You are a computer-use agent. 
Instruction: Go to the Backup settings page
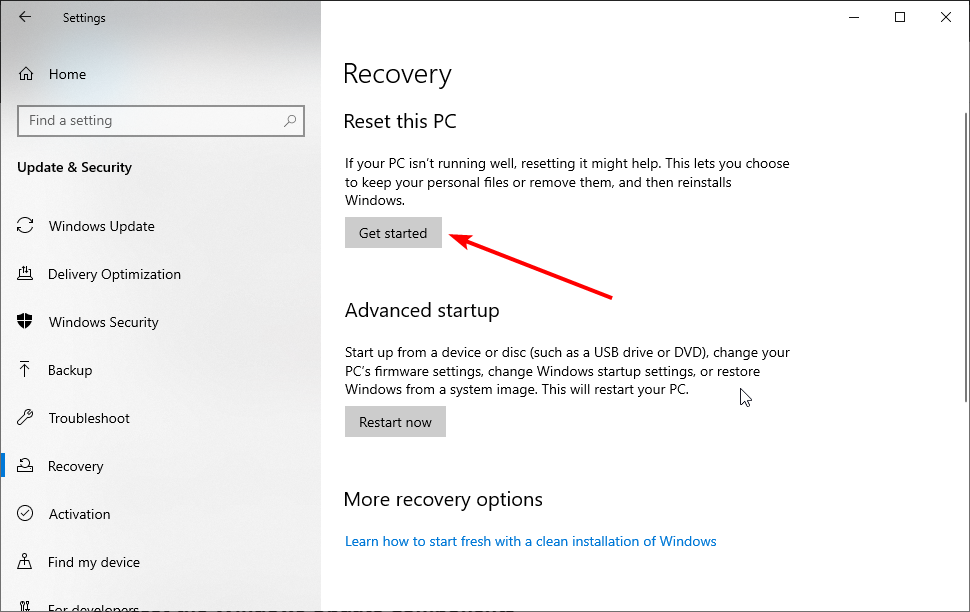click(70, 370)
